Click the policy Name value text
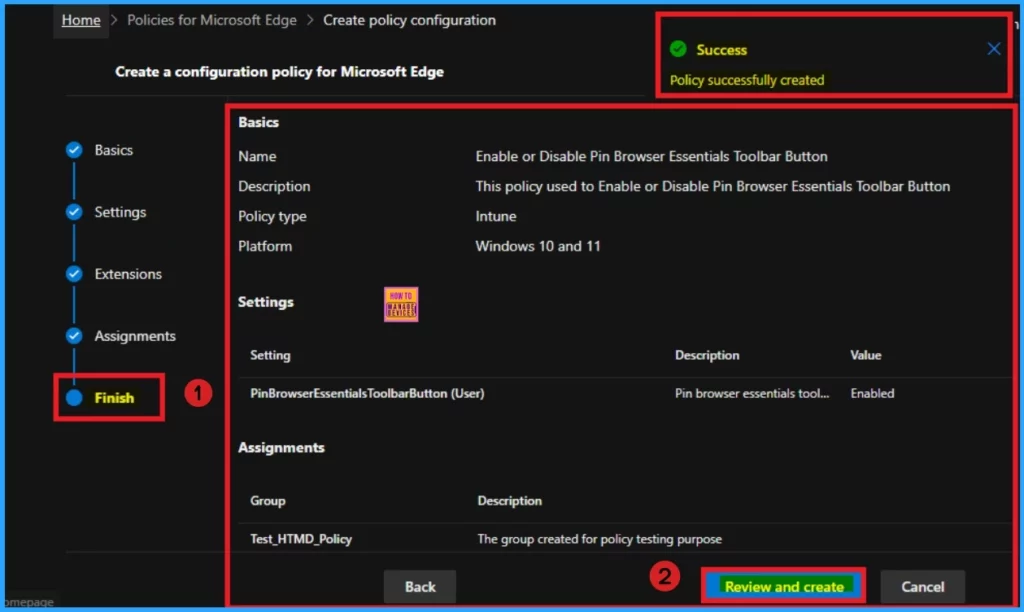The height and width of the screenshot is (612, 1024). pos(651,157)
